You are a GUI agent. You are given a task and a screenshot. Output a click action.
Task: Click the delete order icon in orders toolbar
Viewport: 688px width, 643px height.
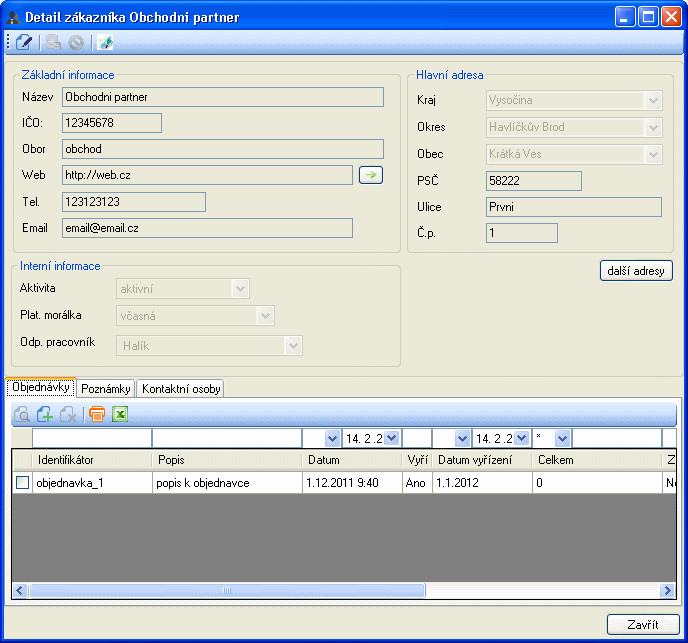[x=68, y=414]
